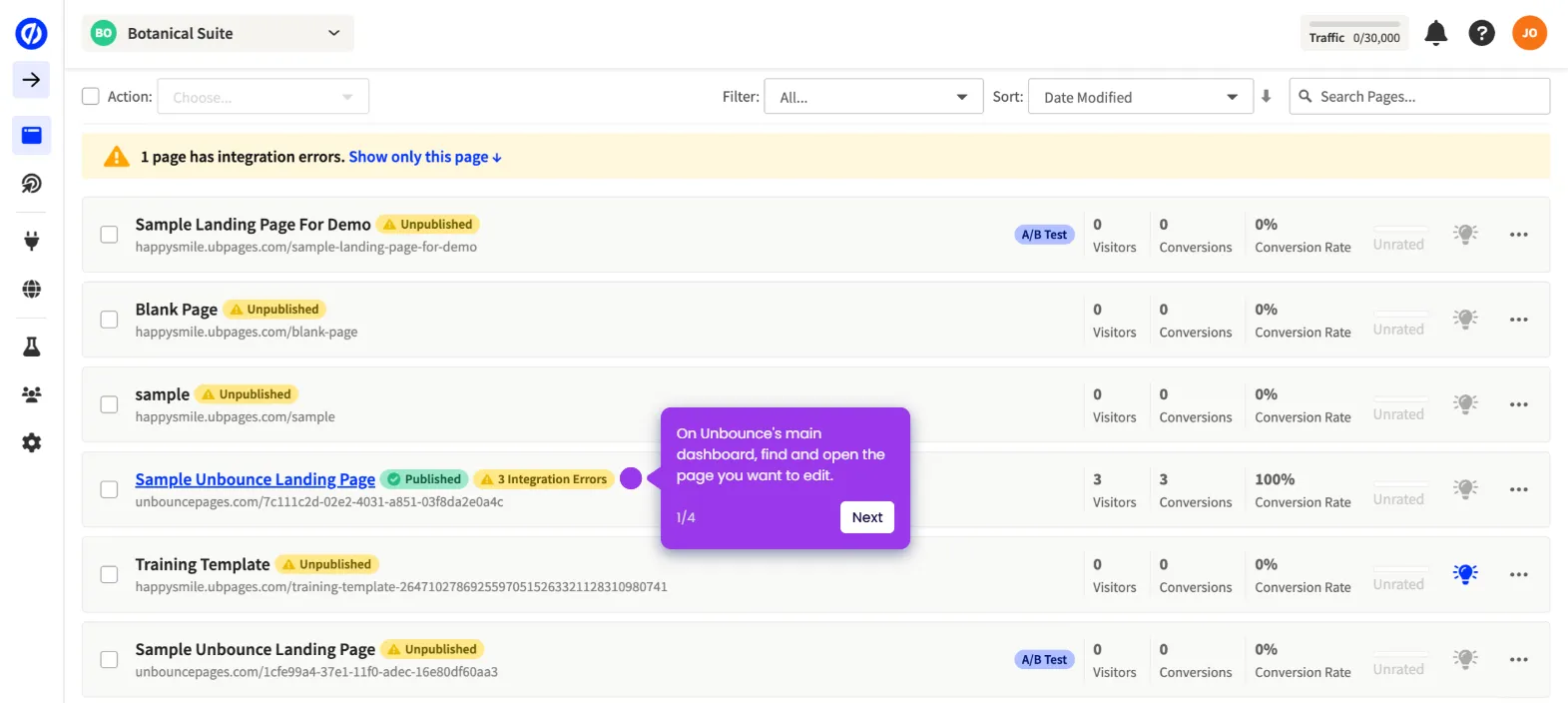Open more options for sample row
This screenshot has width=1568, height=703.
pyautogui.click(x=1518, y=404)
